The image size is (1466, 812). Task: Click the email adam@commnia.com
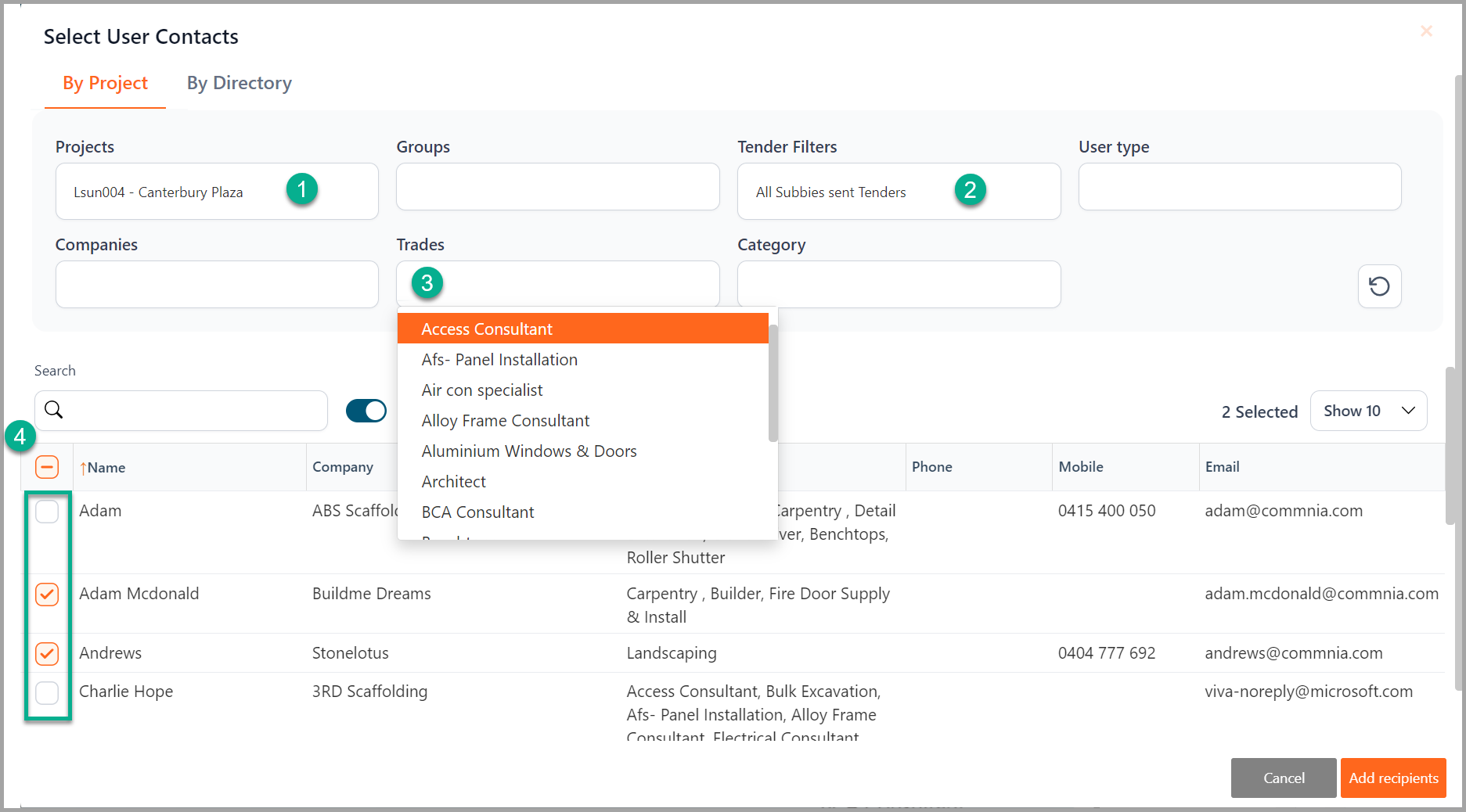(1284, 511)
